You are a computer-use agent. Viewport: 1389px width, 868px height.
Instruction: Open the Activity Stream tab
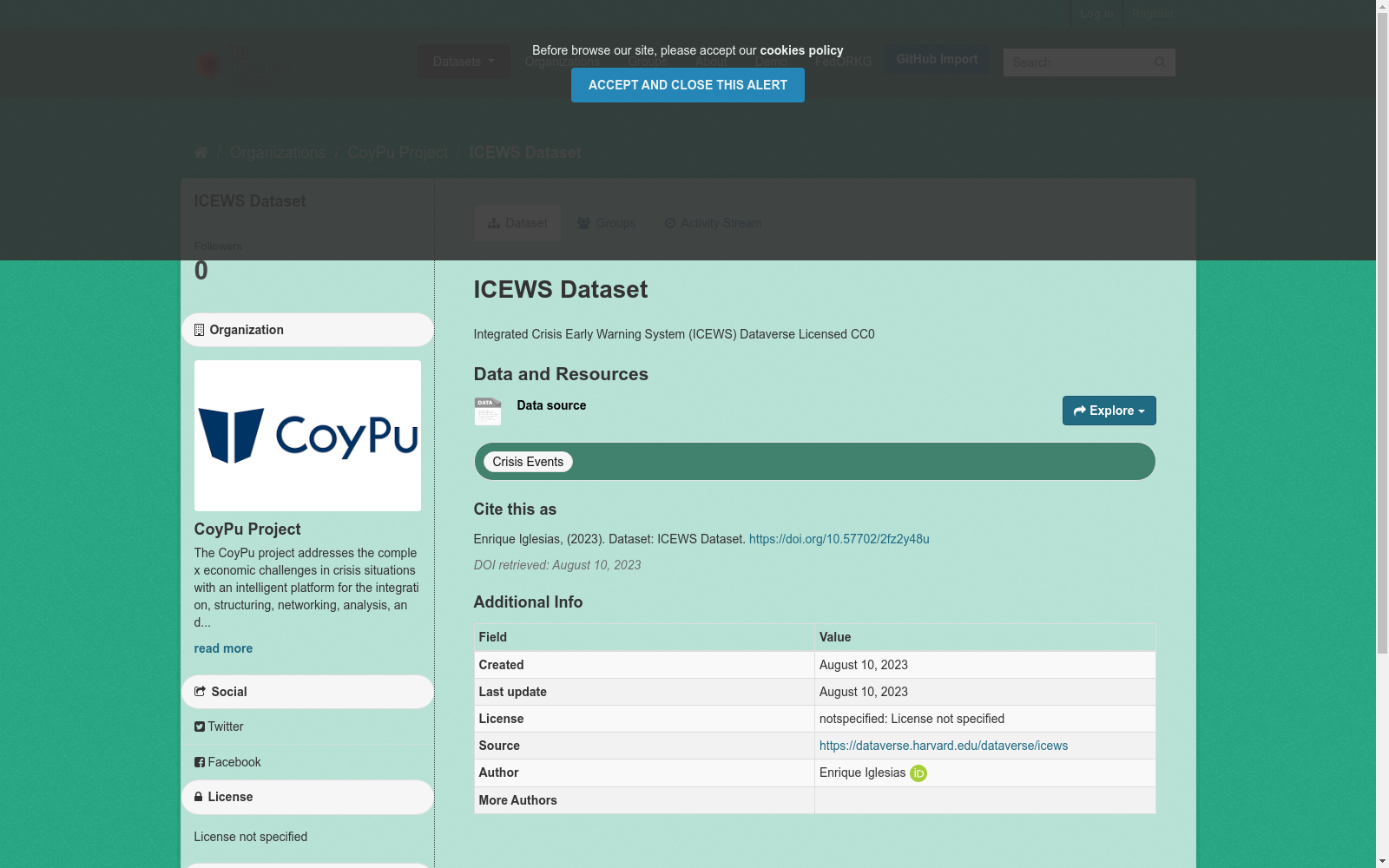point(714,223)
